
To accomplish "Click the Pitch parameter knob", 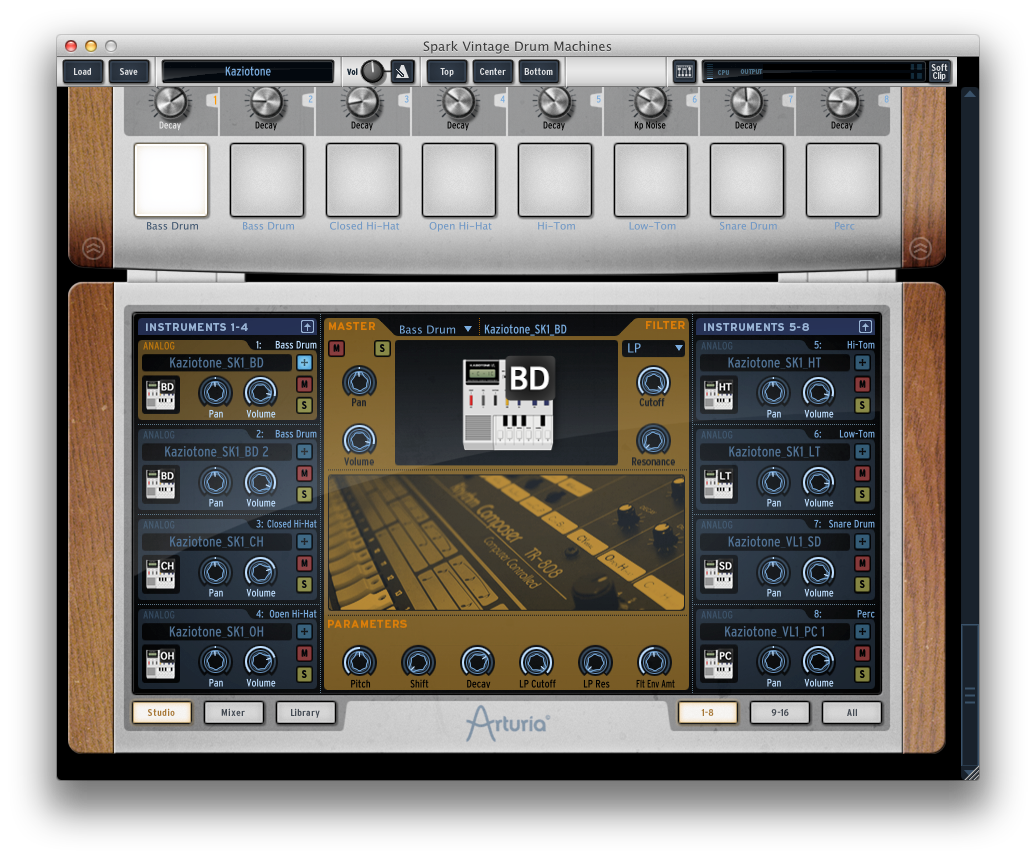I will click(x=360, y=662).
